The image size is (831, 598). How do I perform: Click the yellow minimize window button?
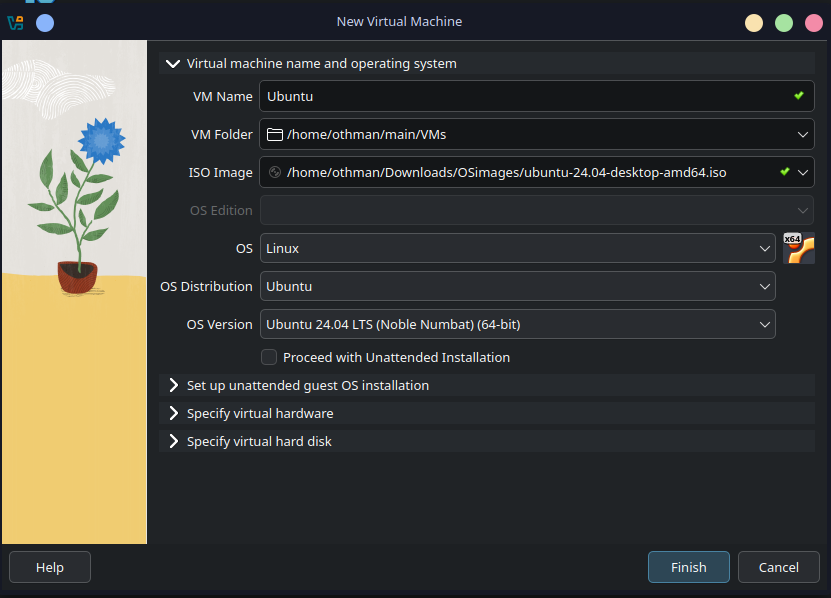[x=754, y=22]
